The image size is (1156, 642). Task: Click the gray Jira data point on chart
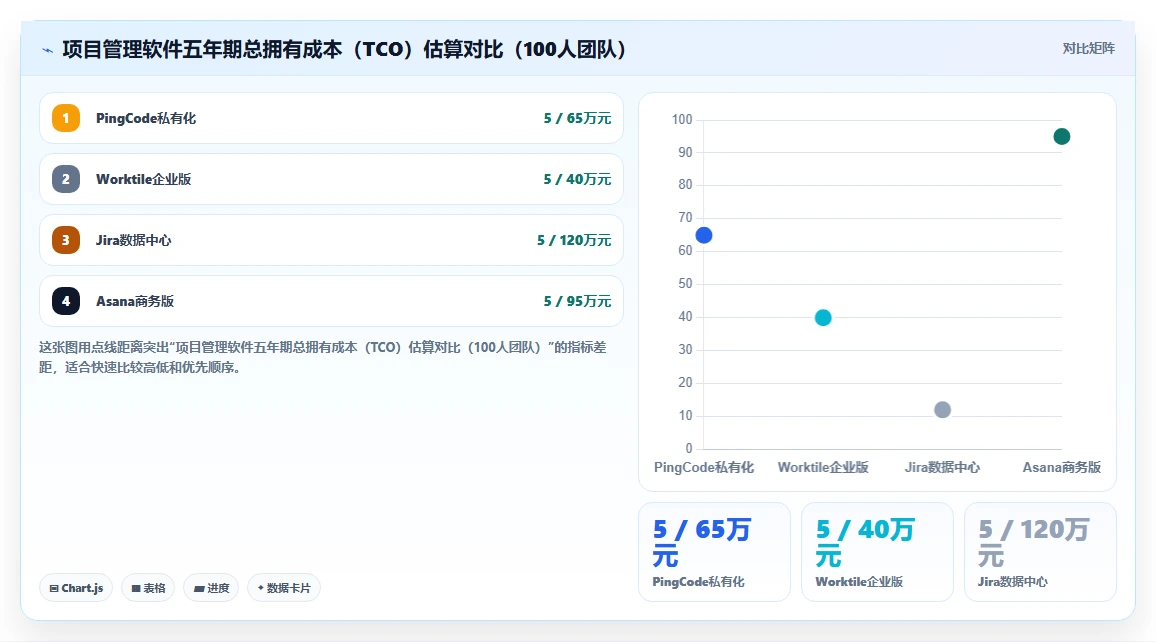click(942, 410)
